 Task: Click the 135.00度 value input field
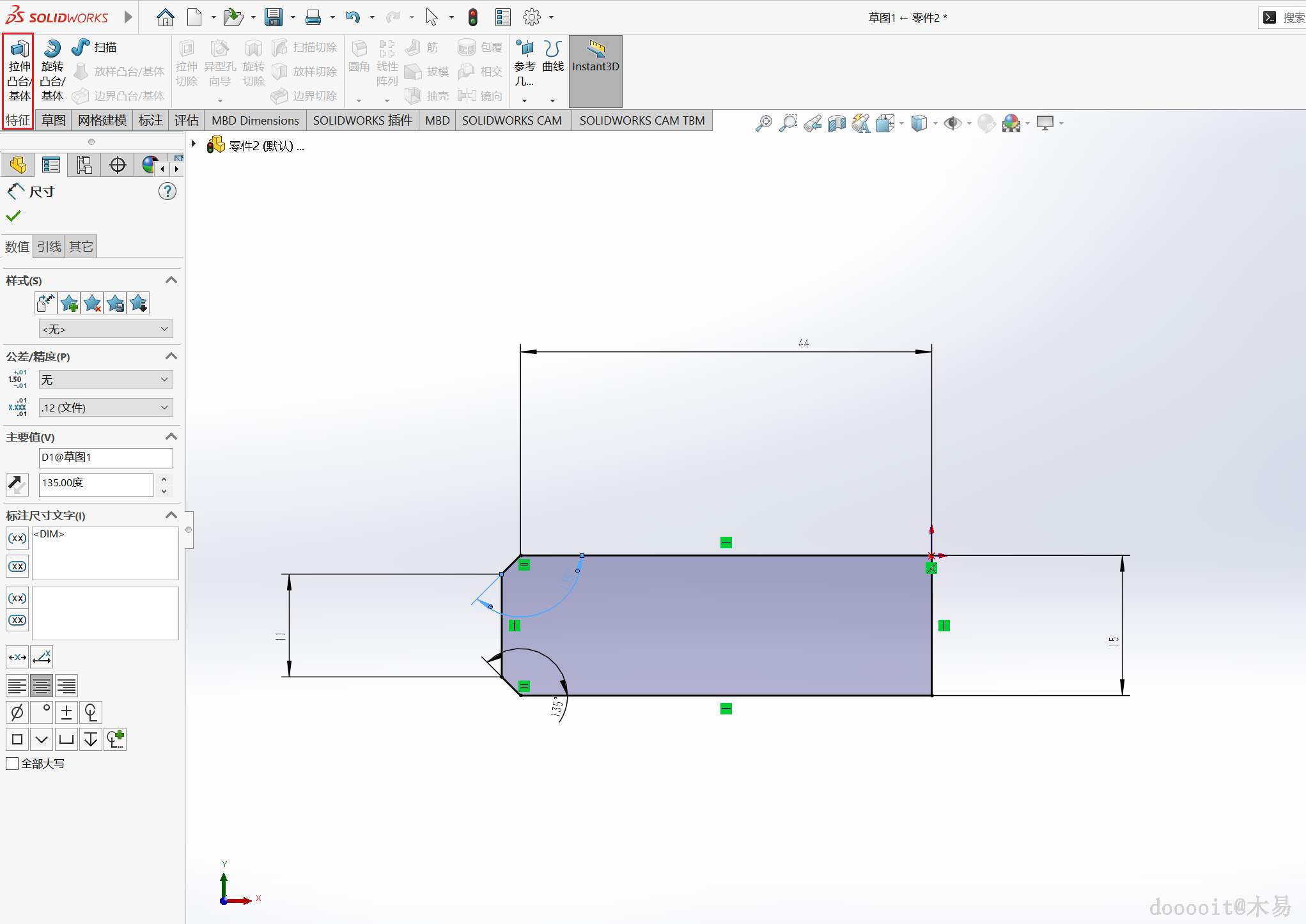click(x=96, y=484)
